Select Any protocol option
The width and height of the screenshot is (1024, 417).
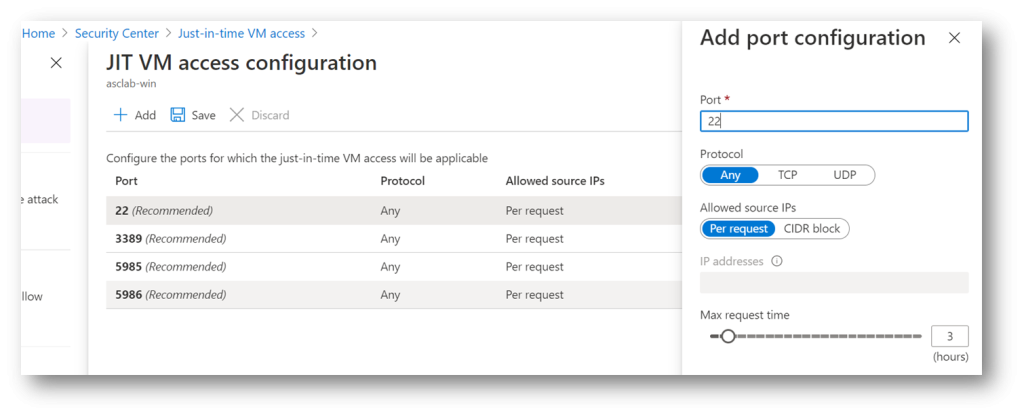(730, 175)
